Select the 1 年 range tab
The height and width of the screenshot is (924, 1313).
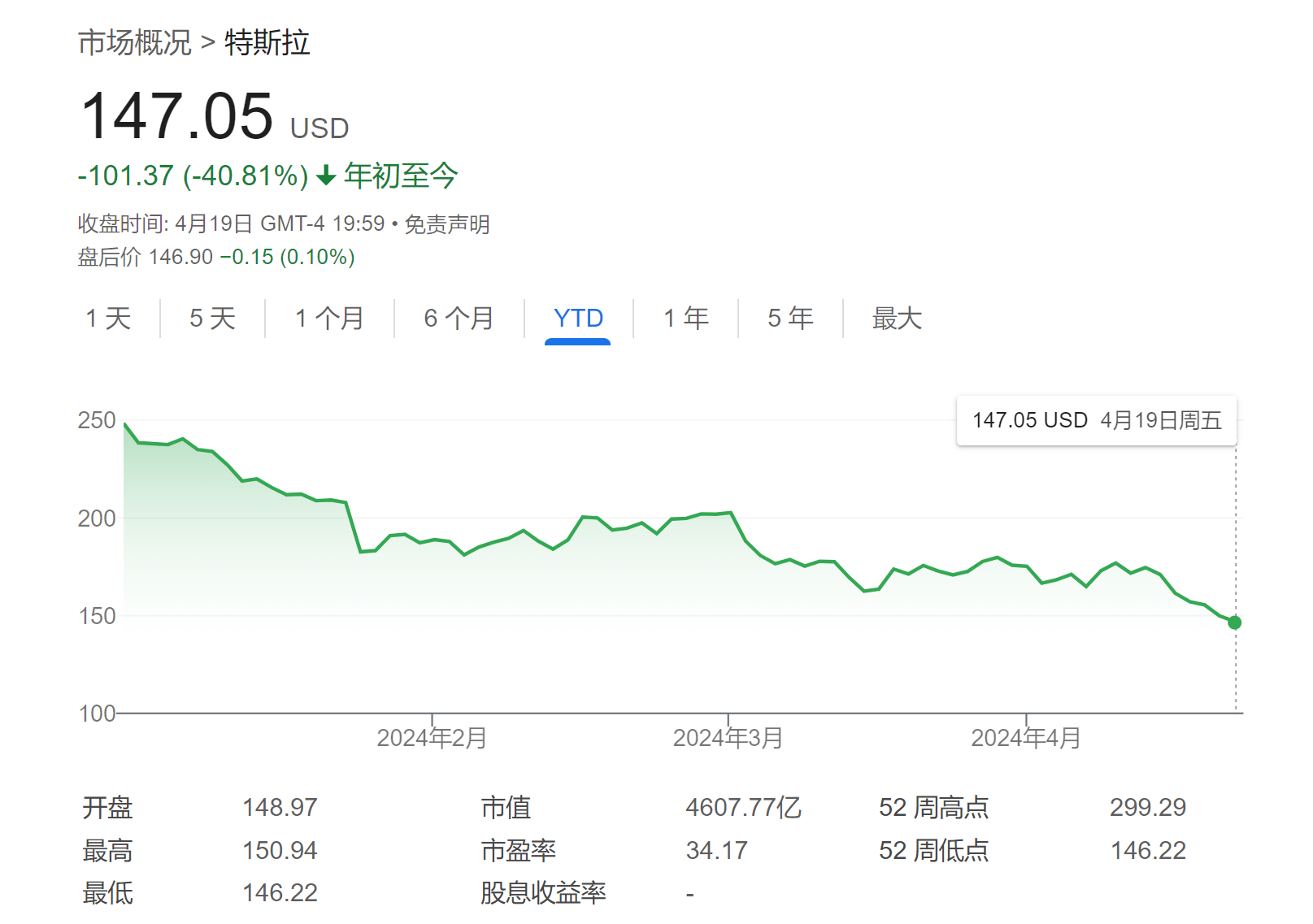click(x=685, y=318)
